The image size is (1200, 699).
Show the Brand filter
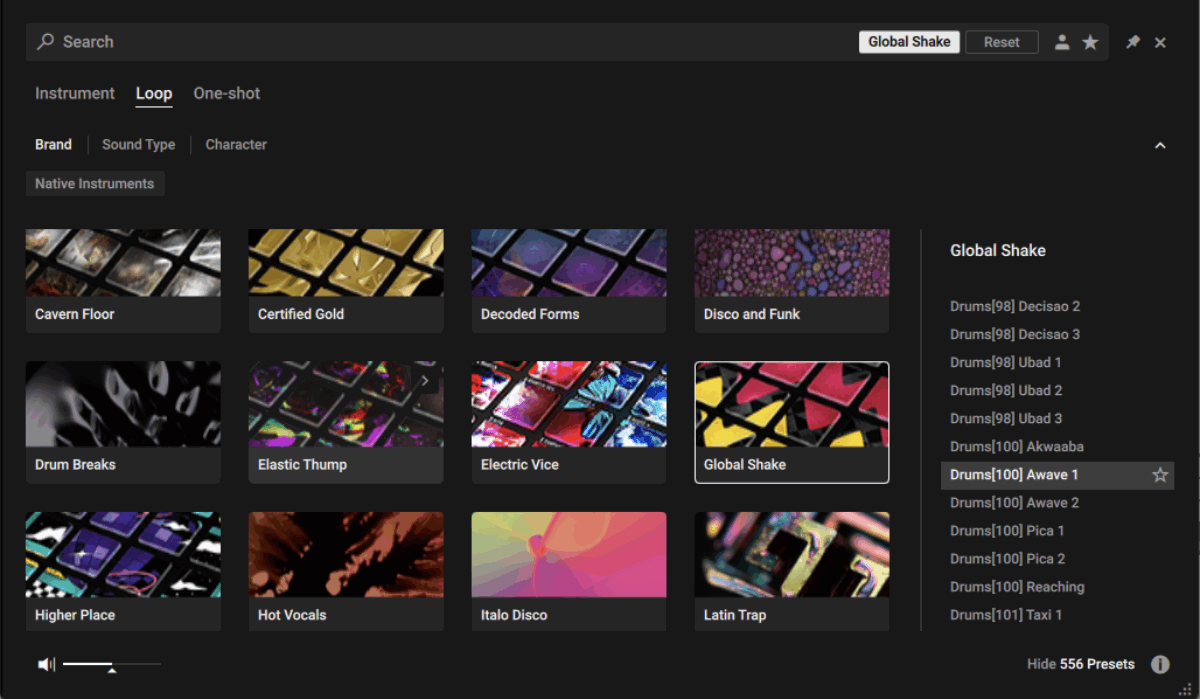[53, 145]
